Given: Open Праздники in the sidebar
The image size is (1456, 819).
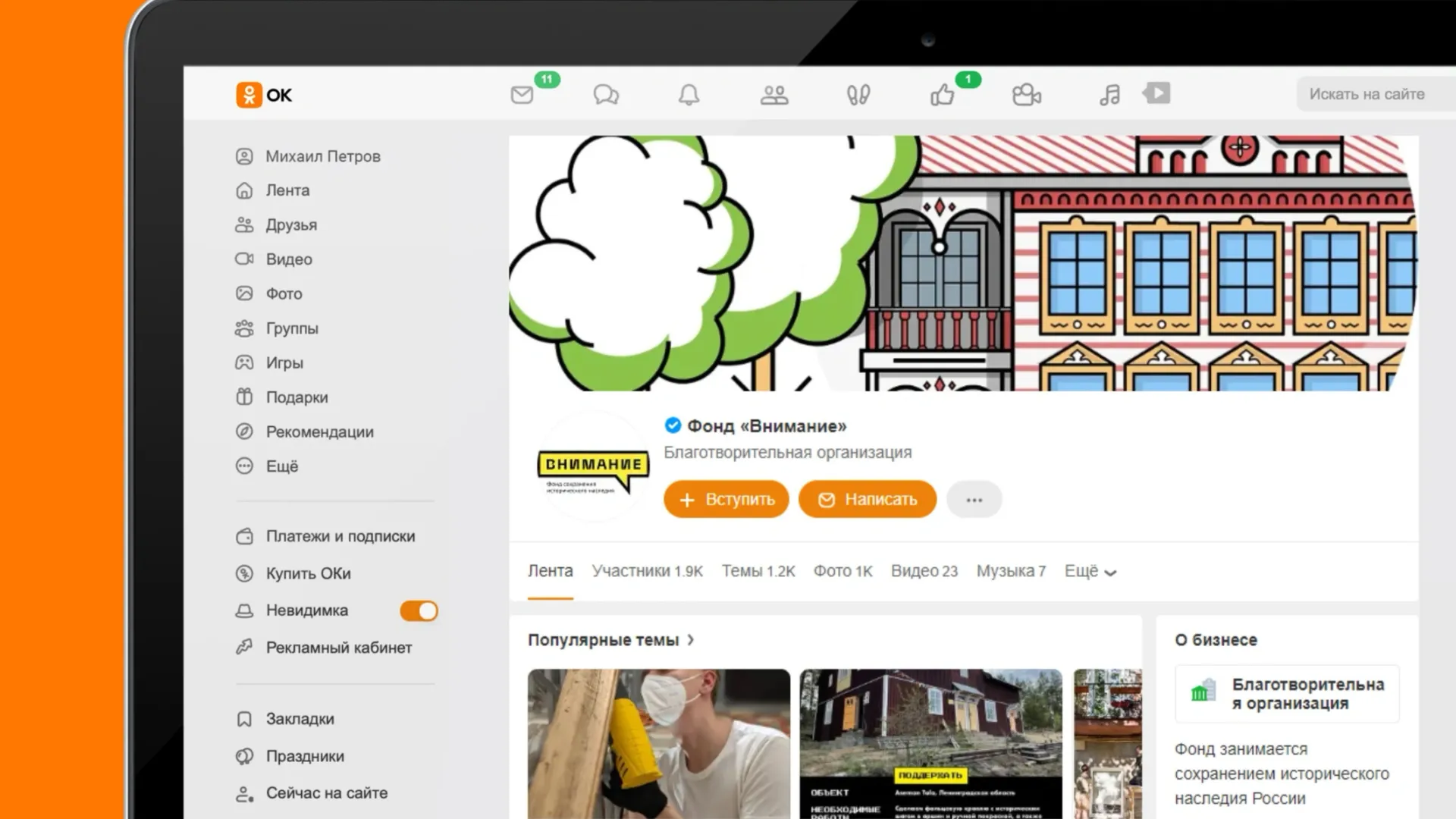Looking at the screenshot, I should pos(290,756).
